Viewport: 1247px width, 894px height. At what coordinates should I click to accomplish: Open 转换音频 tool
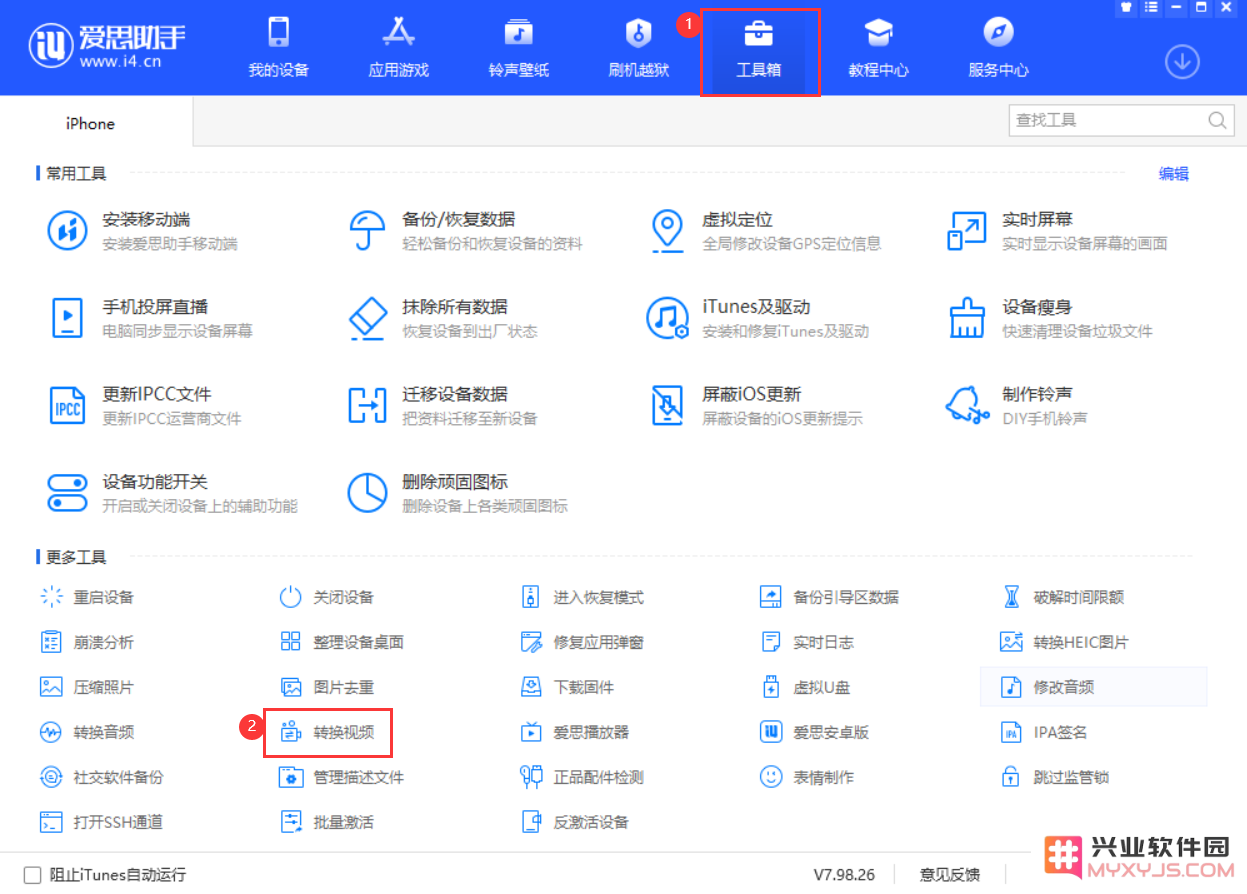tap(87, 732)
